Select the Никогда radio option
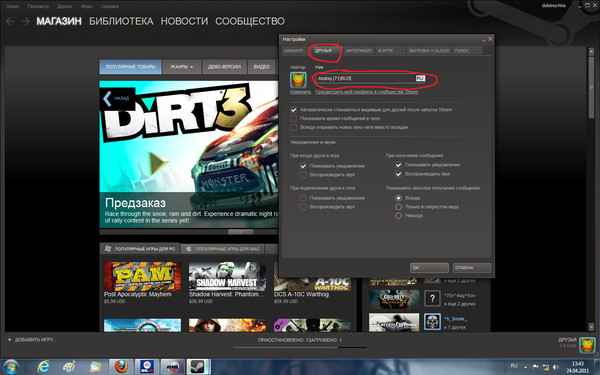Viewport: 600px width, 375px height. click(x=398, y=216)
